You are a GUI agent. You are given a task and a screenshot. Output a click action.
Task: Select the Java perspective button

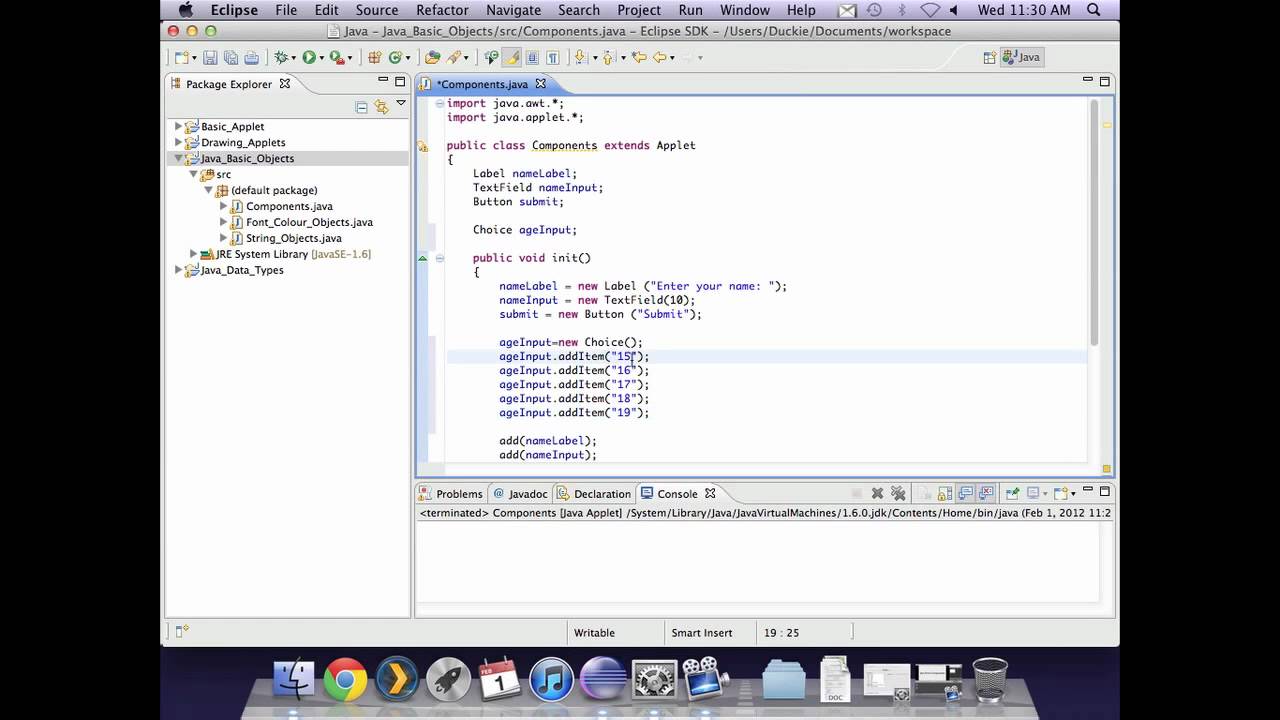pyautogui.click(x=1022, y=57)
